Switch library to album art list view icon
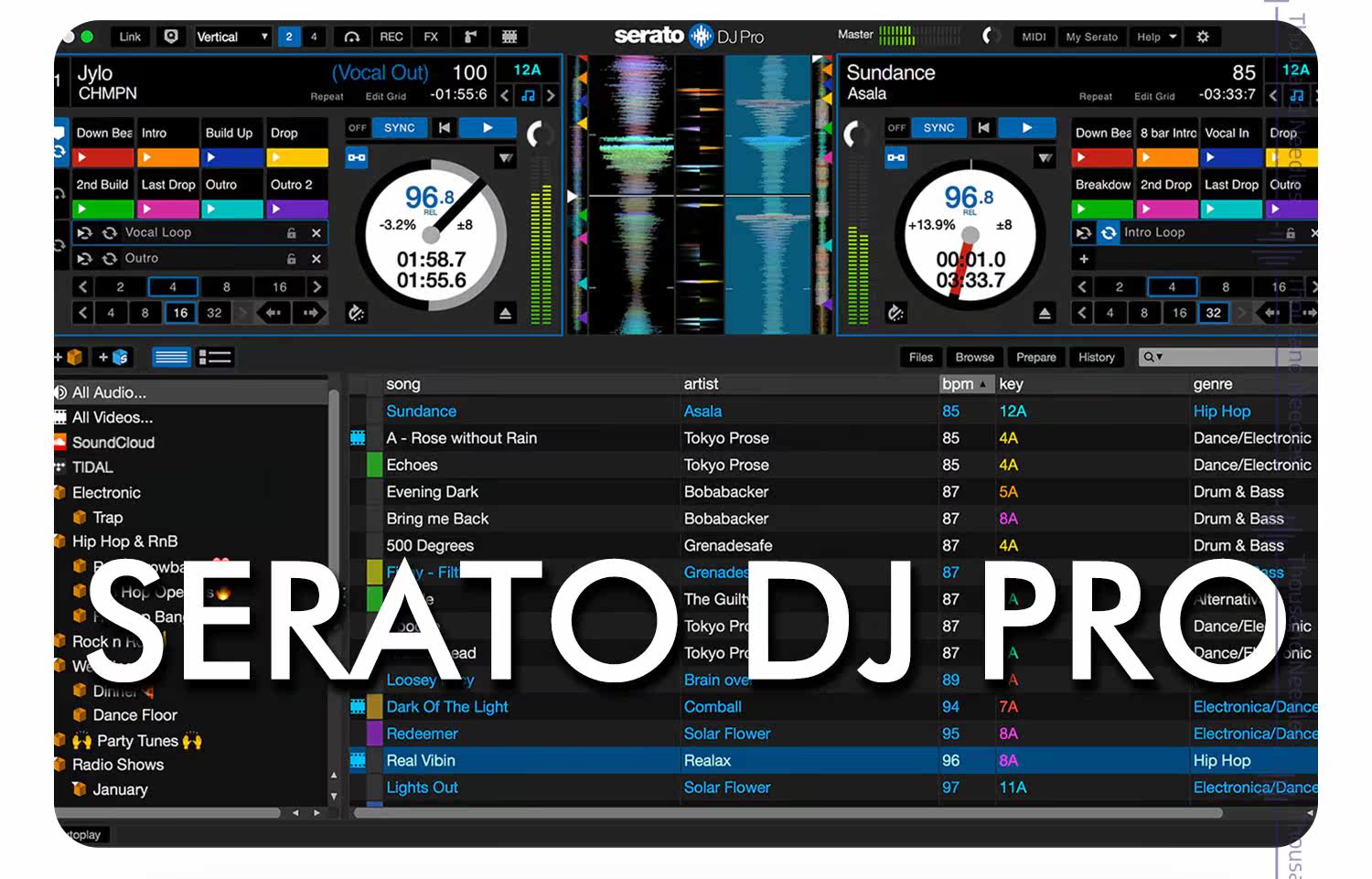Viewport: 1372px width, 879px height. 215,357
